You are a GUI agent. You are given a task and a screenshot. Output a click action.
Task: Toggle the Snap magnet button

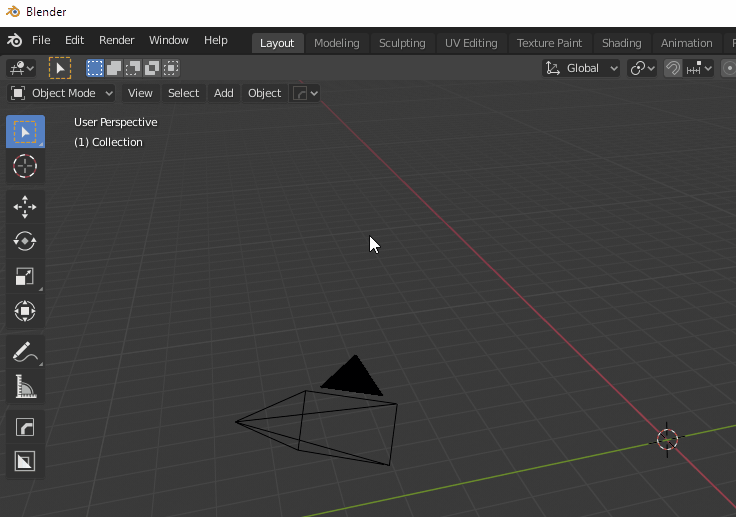coord(673,68)
